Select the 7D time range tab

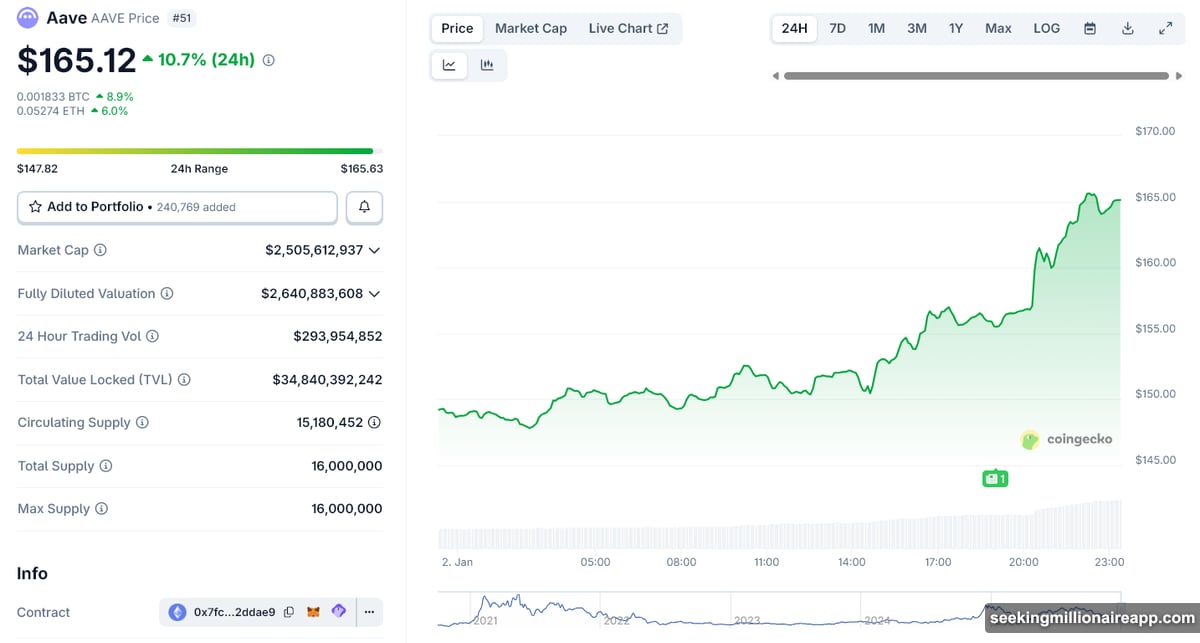[x=837, y=28]
